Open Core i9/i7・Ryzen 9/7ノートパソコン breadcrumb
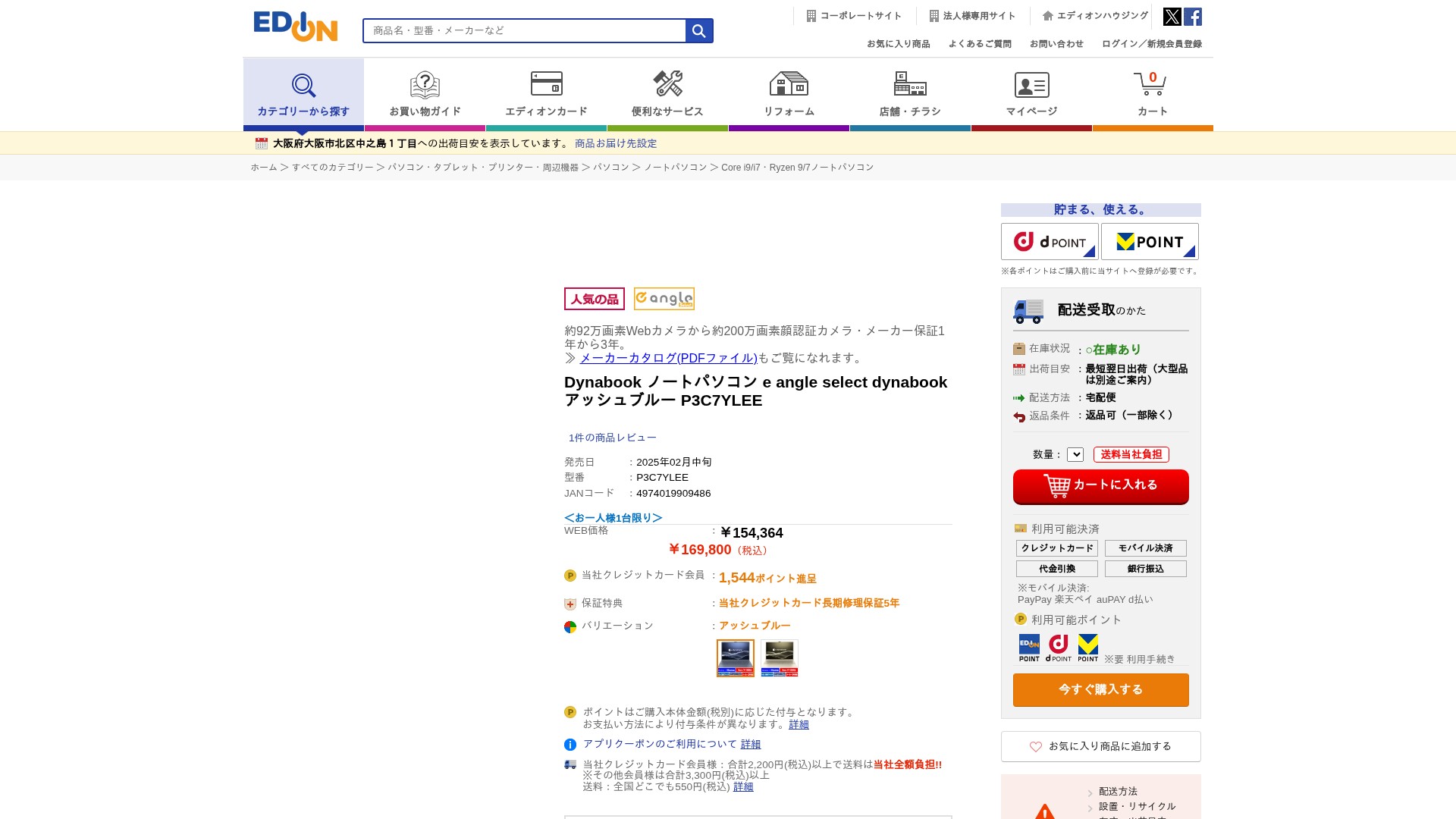Image resolution: width=1456 pixels, height=819 pixels. (797, 168)
